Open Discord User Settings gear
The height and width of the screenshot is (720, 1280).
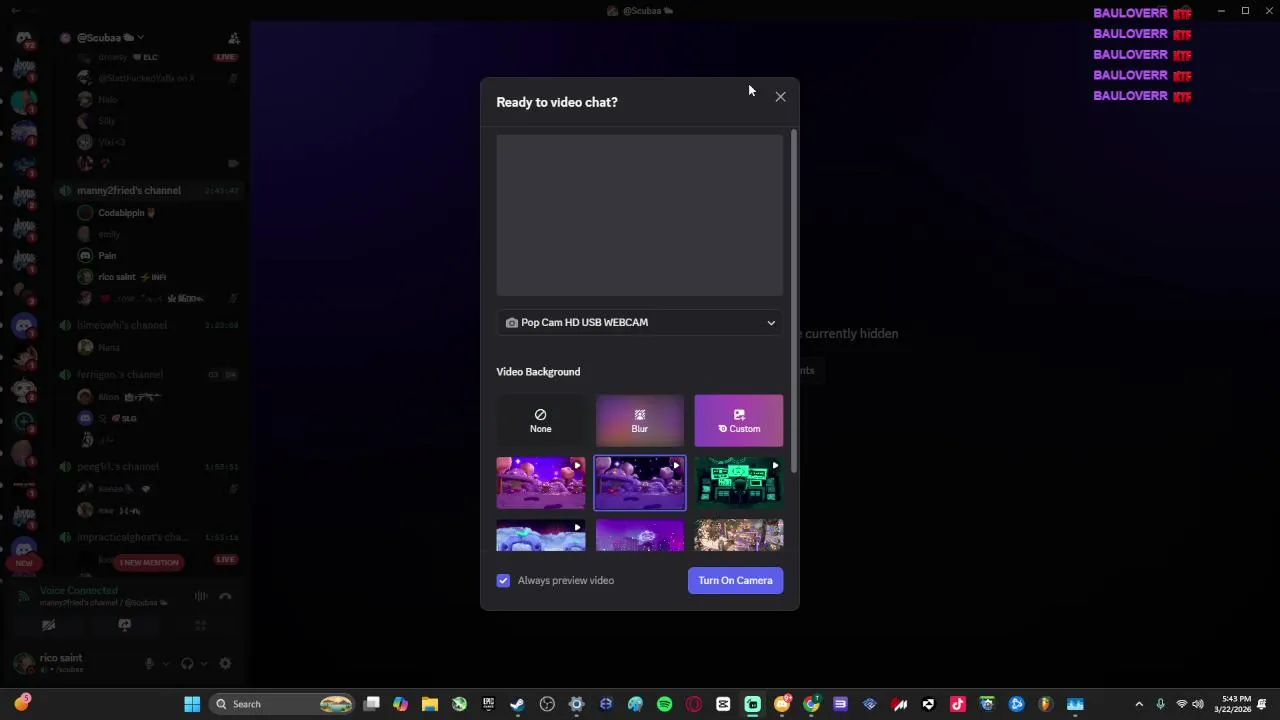225,663
